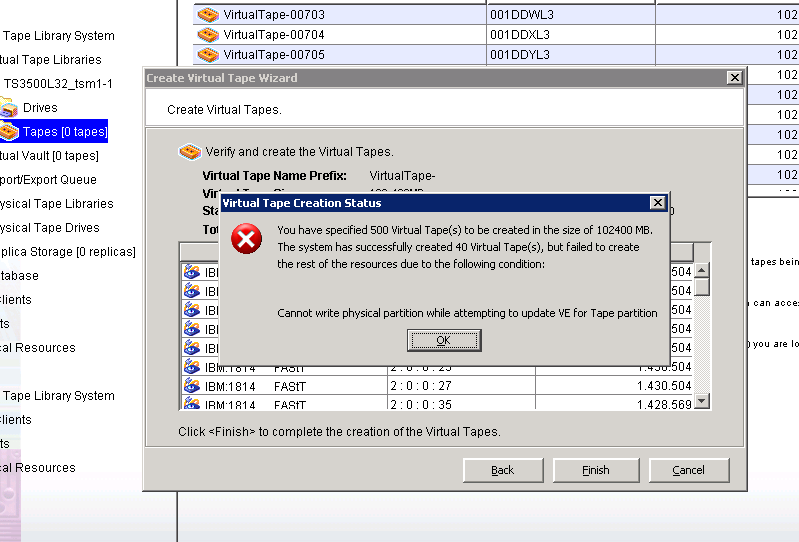This screenshot has height=542, width=799.
Task: Select Import/Export Queue node
Action: [x=48, y=180]
